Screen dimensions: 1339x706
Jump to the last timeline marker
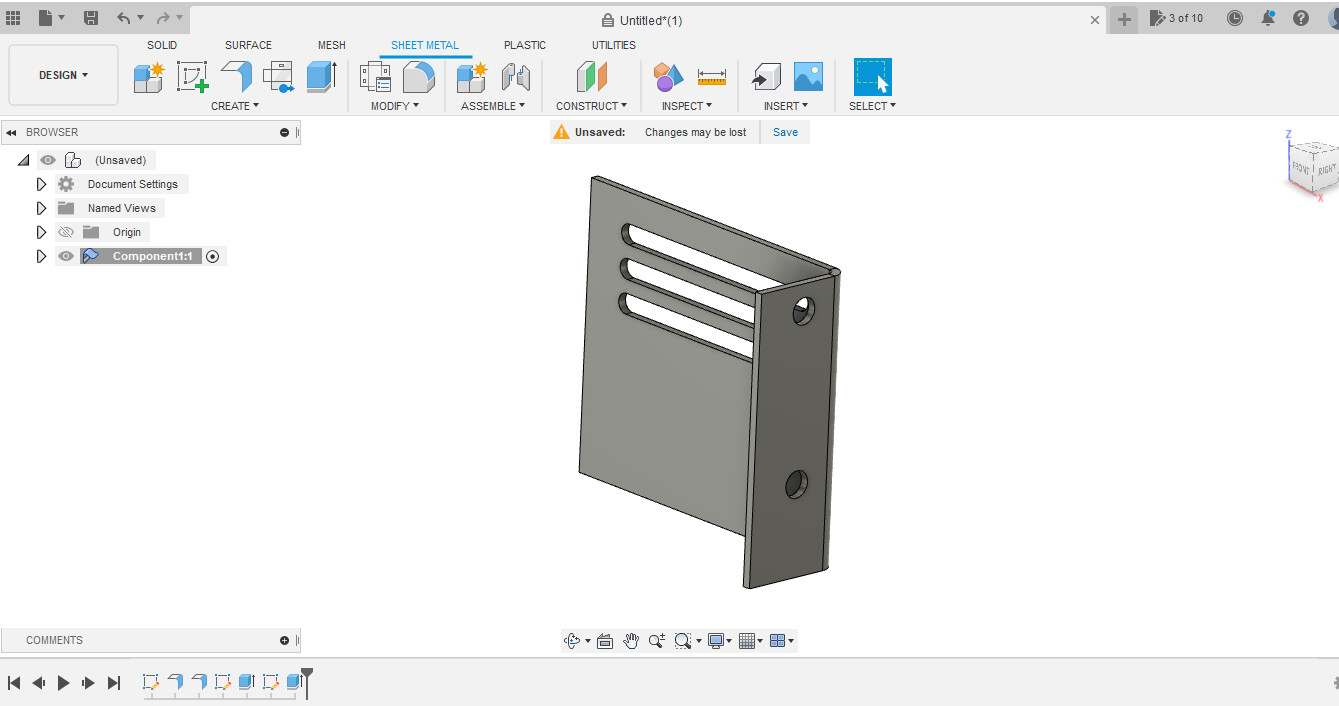click(113, 682)
